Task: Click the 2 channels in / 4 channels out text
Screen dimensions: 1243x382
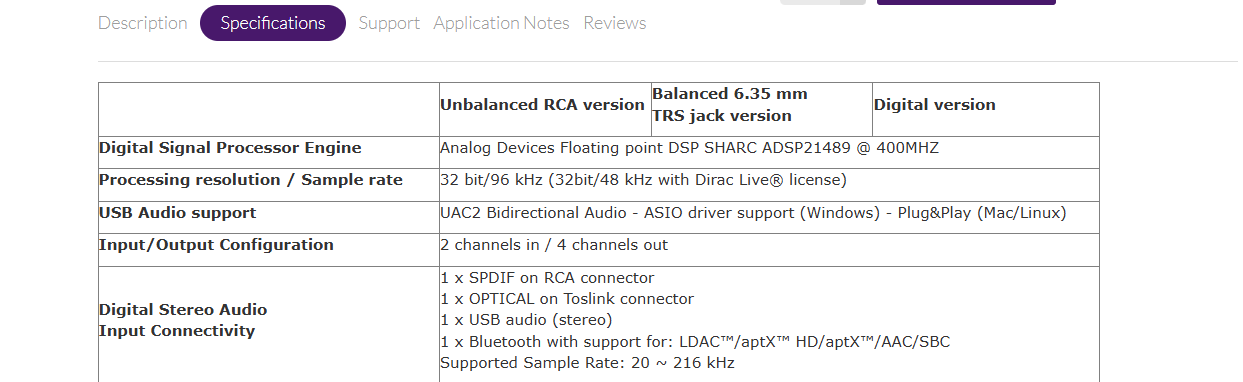Action: pos(554,245)
